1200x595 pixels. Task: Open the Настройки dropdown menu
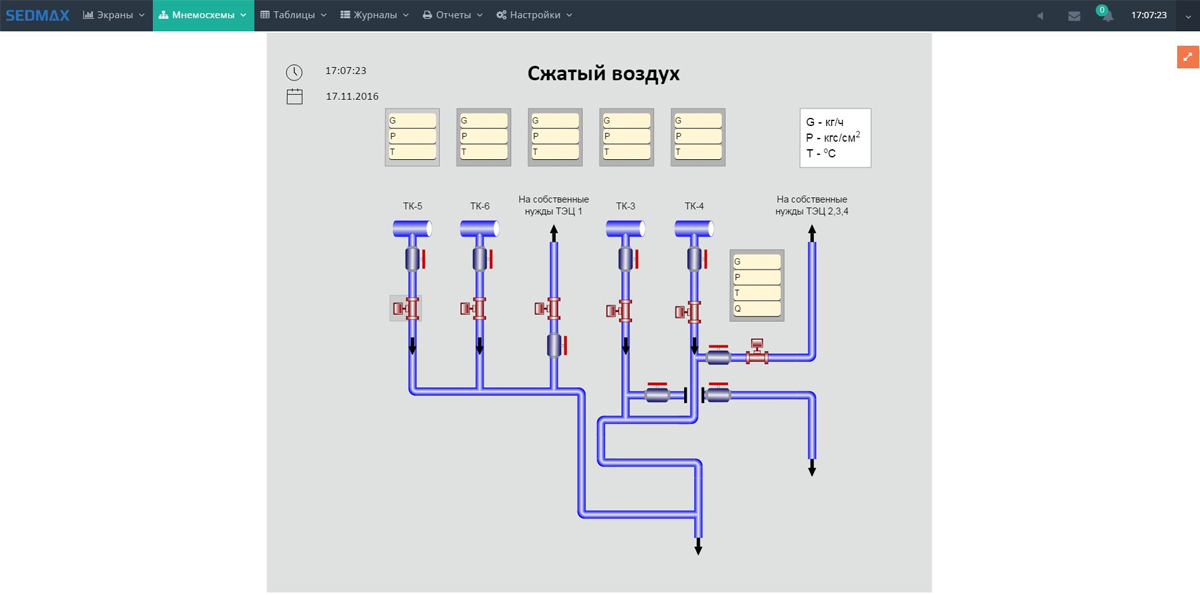click(x=534, y=15)
